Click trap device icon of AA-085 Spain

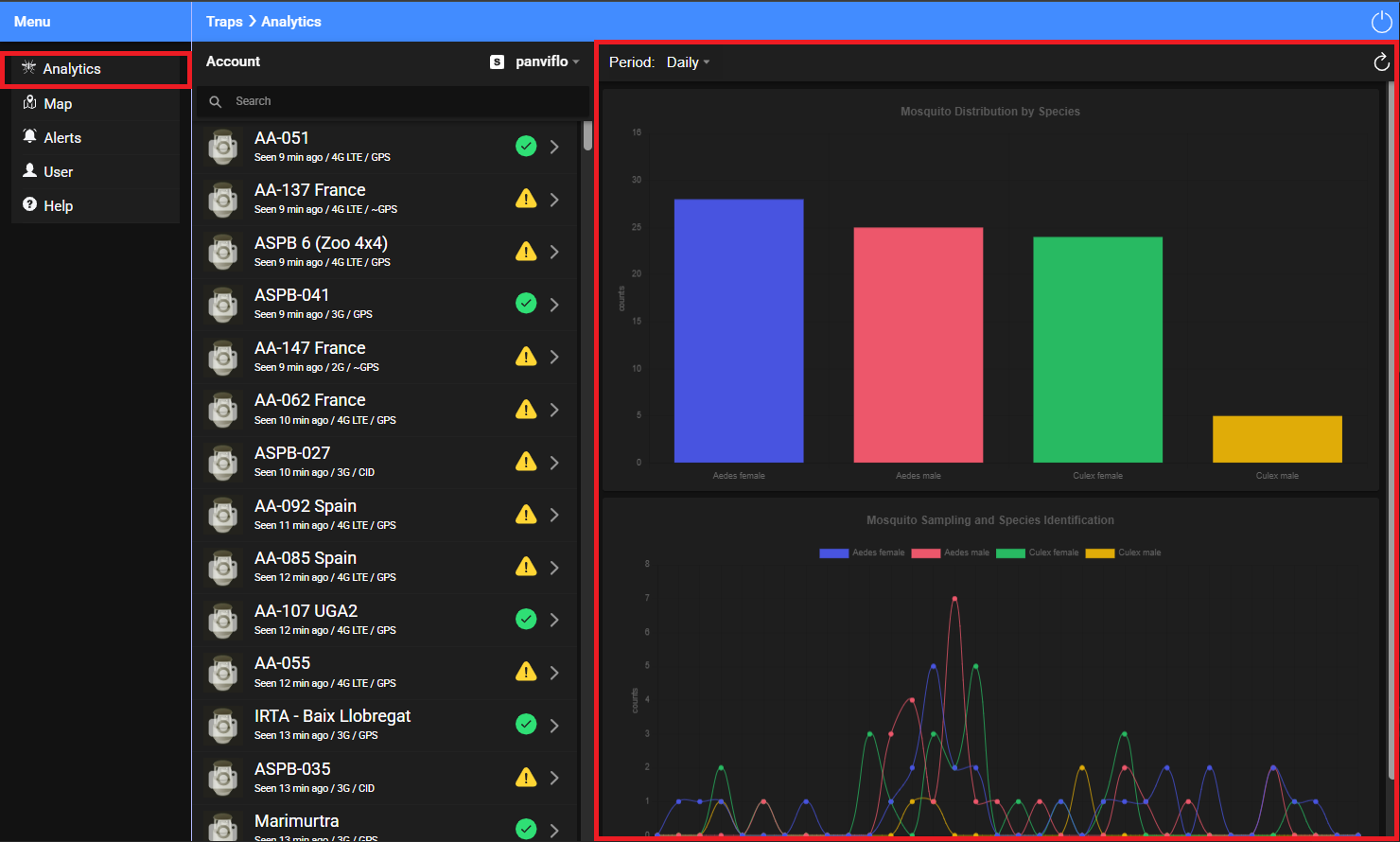223,568
